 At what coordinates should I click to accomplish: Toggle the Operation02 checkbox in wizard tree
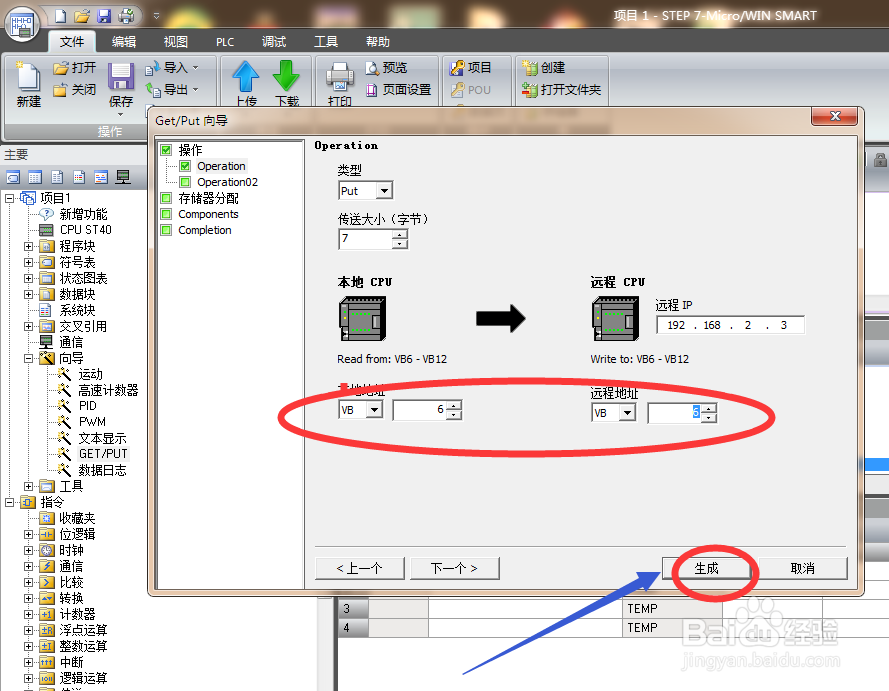185,182
